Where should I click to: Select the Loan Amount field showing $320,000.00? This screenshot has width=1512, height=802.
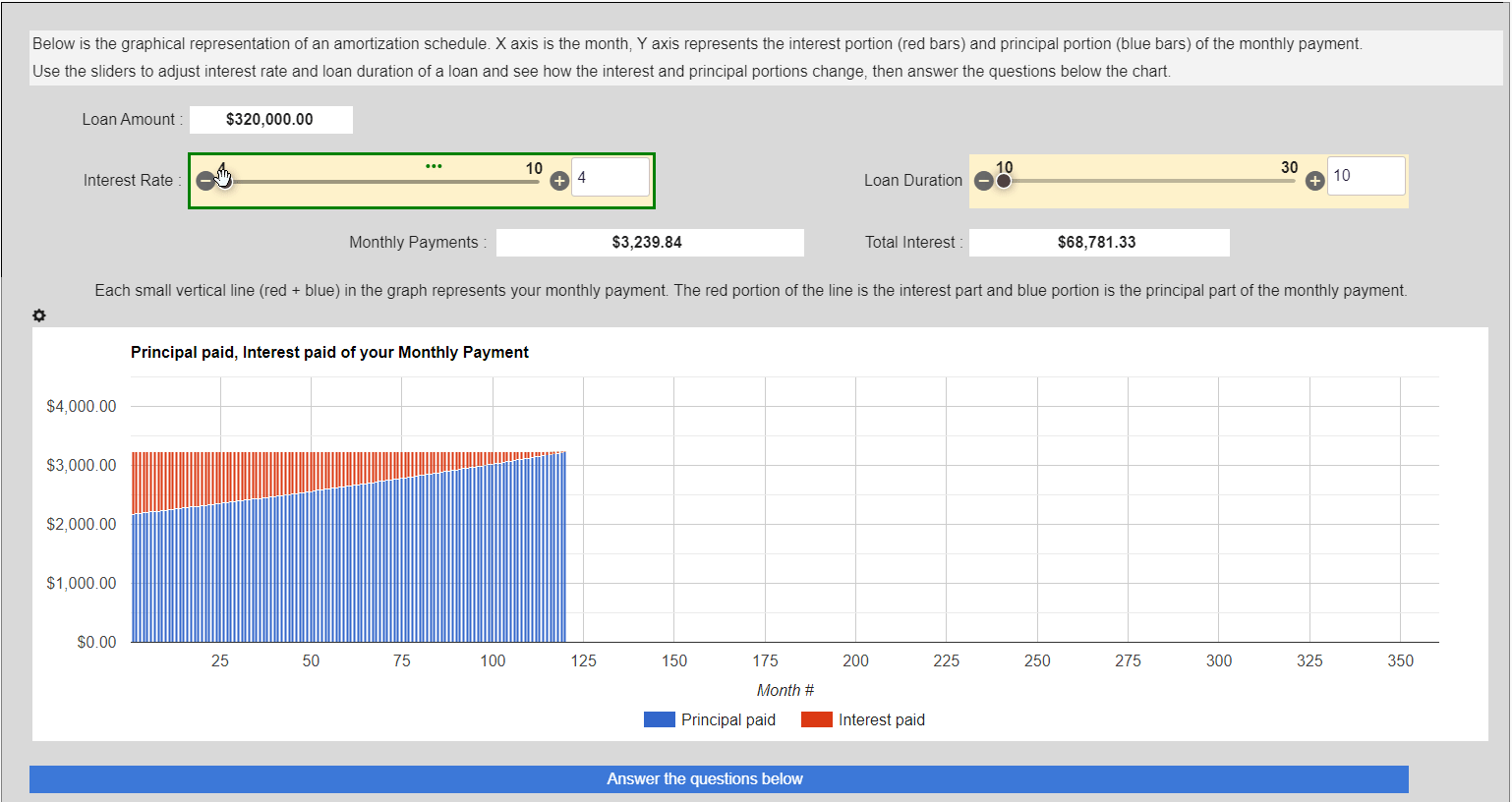pos(271,119)
